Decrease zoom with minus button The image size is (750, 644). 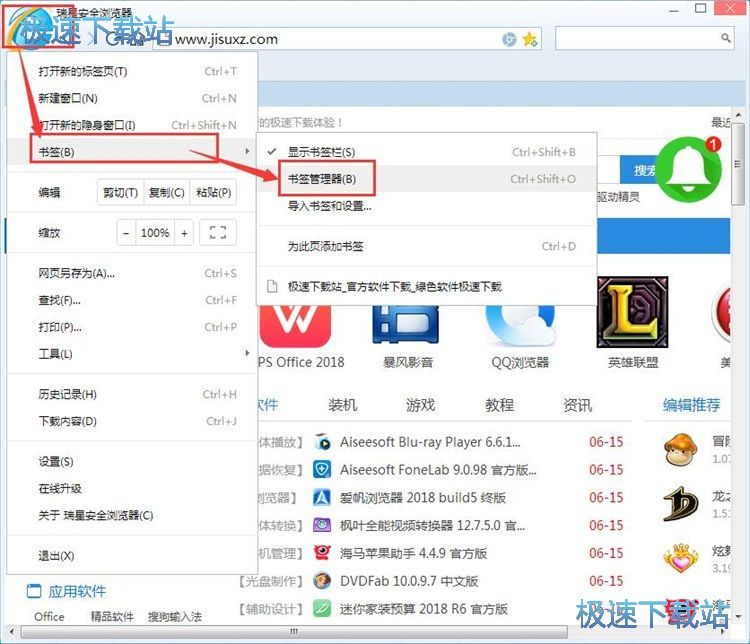pyautogui.click(x=126, y=233)
